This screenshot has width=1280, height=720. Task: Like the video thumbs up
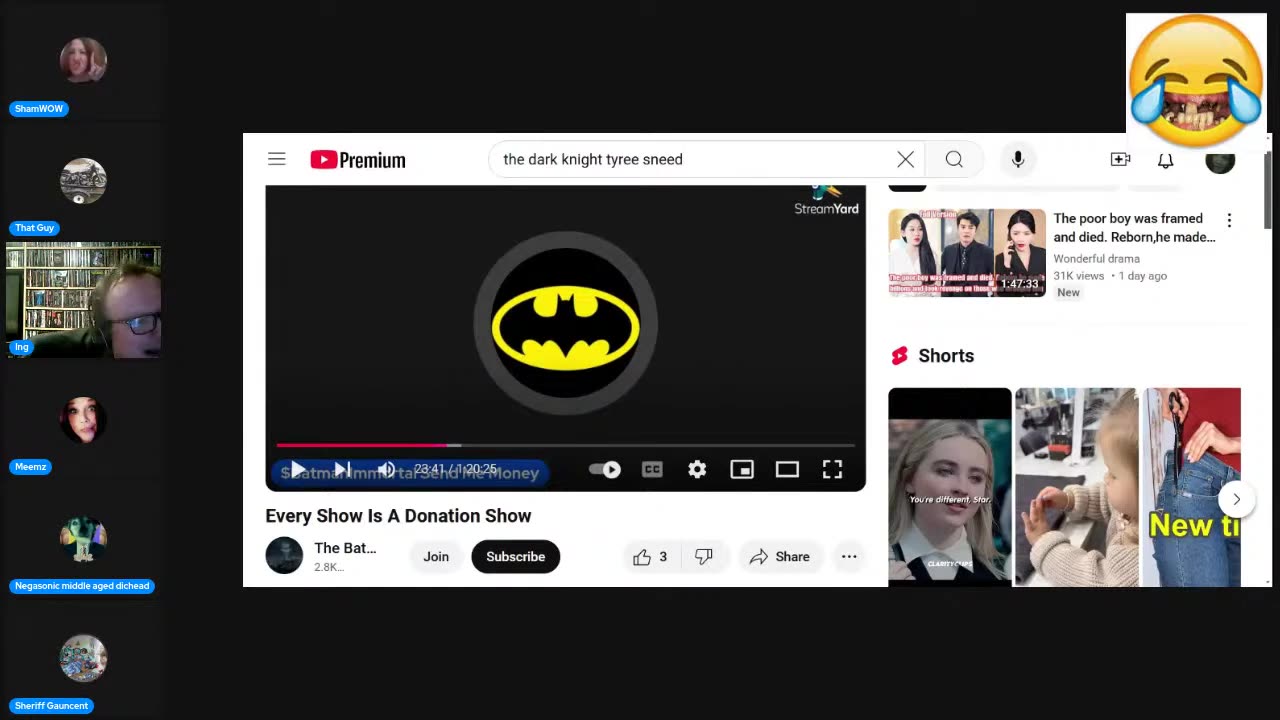[650, 556]
